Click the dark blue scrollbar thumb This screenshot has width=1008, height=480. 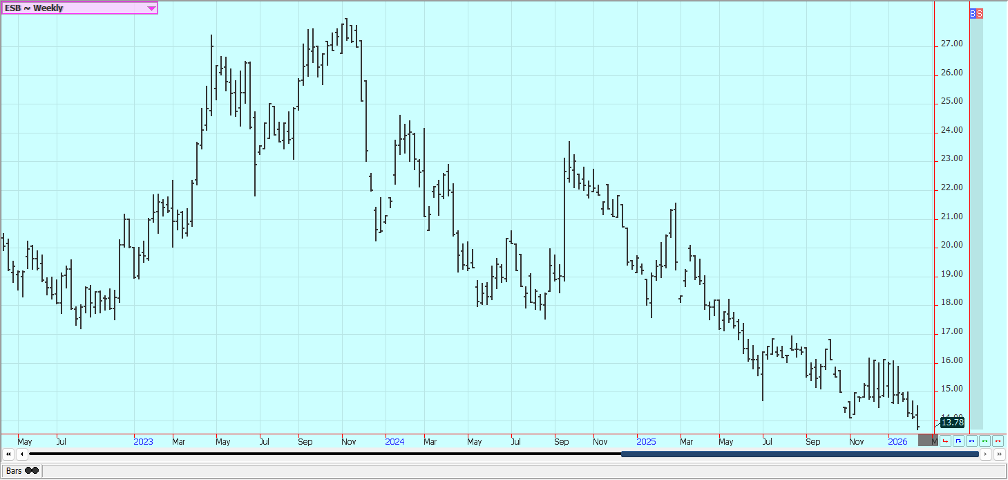[798, 454]
